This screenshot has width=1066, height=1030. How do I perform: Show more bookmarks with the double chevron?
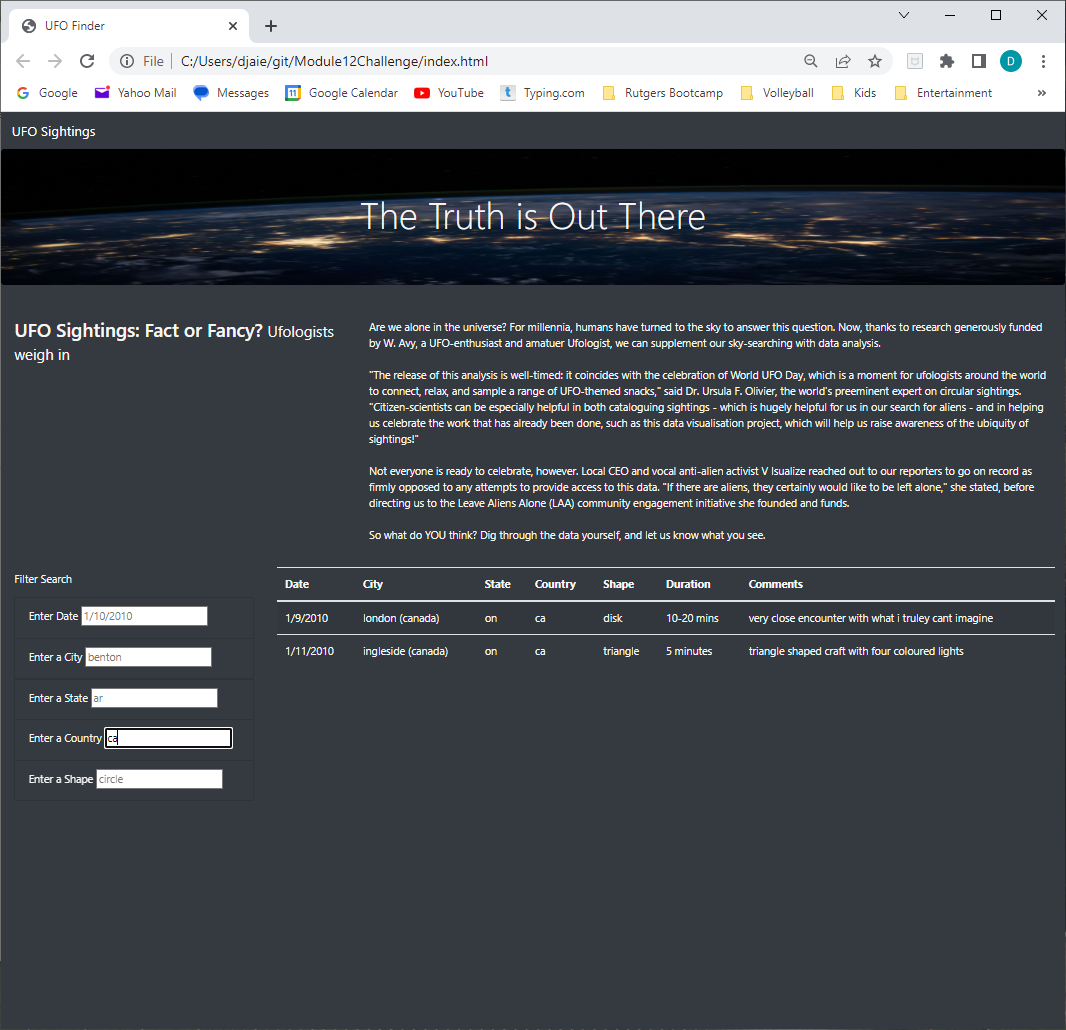pyautogui.click(x=1042, y=93)
